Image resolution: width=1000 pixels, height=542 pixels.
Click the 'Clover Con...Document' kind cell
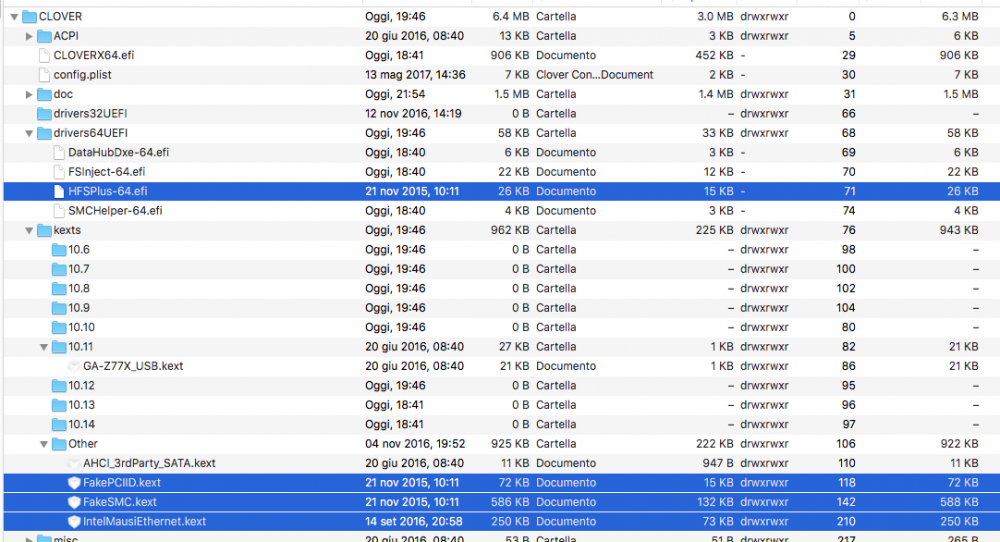[594, 75]
